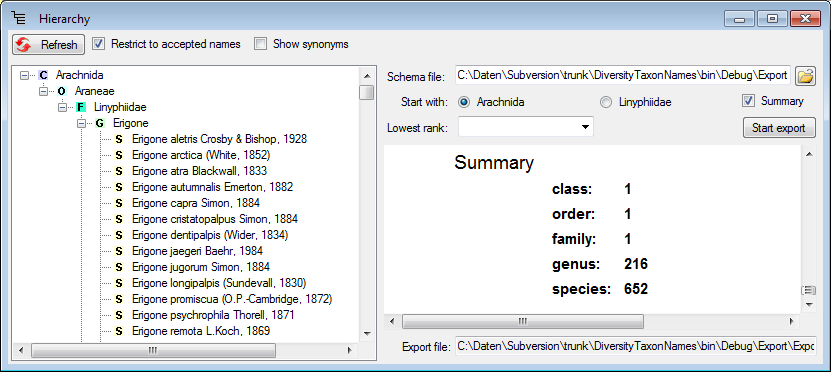Open the Lowest rank dropdown

[x=585, y=127]
